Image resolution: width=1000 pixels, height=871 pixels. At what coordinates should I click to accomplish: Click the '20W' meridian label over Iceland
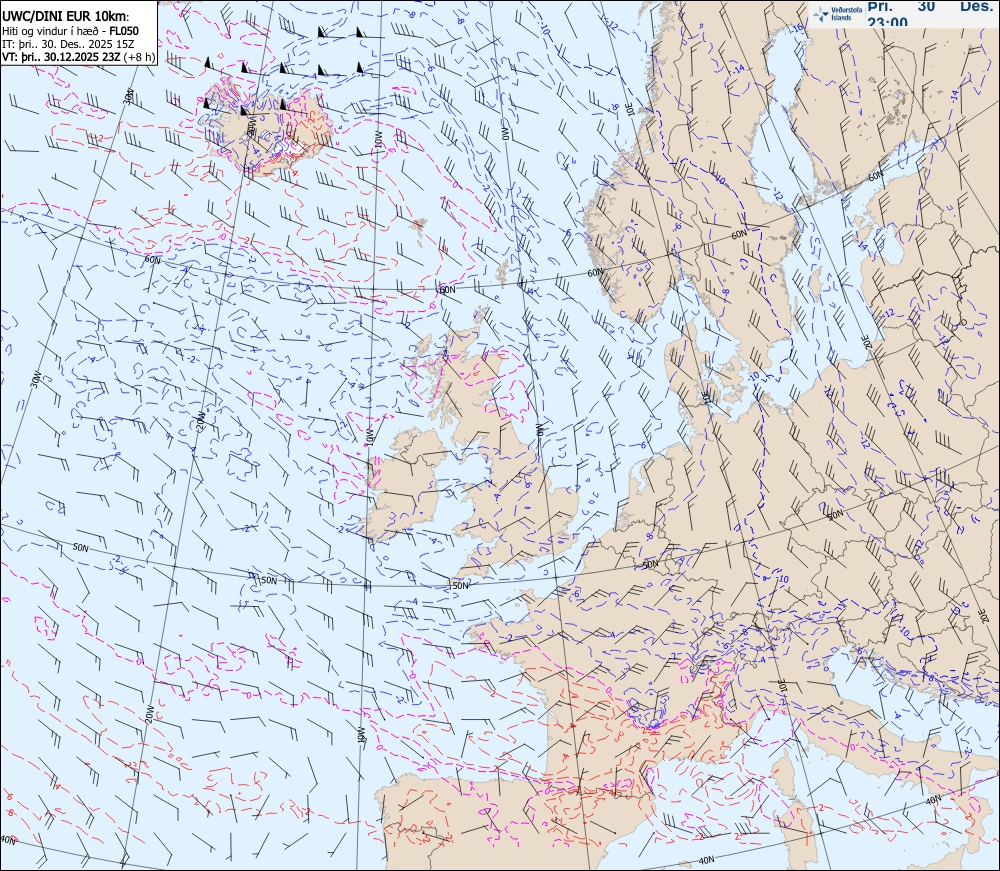click(251, 126)
